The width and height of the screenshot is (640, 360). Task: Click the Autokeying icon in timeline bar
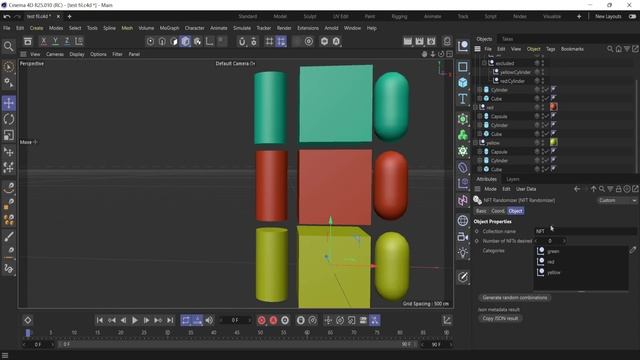[x=273, y=320]
